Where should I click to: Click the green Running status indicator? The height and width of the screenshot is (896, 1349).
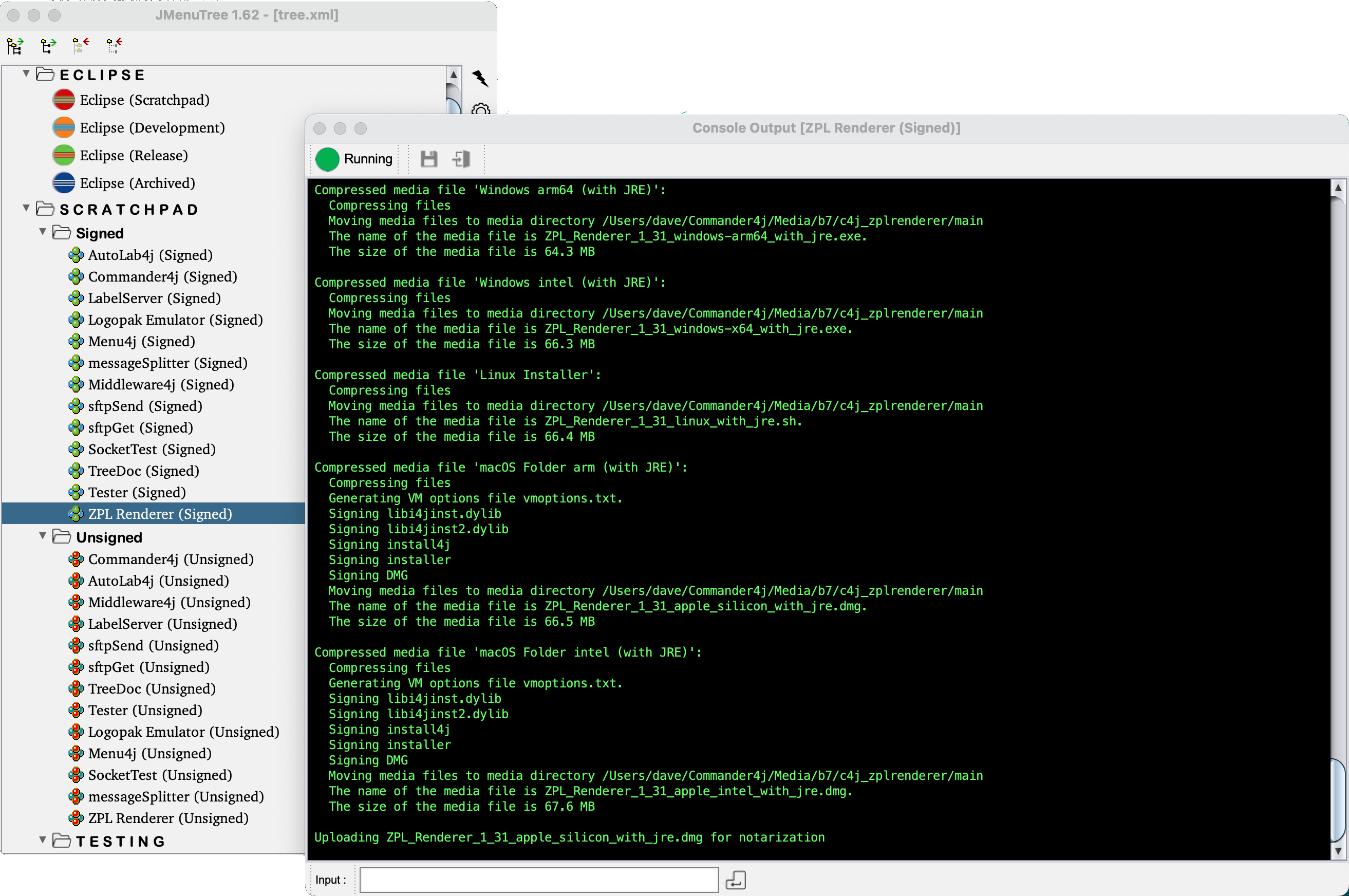pos(327,159)
